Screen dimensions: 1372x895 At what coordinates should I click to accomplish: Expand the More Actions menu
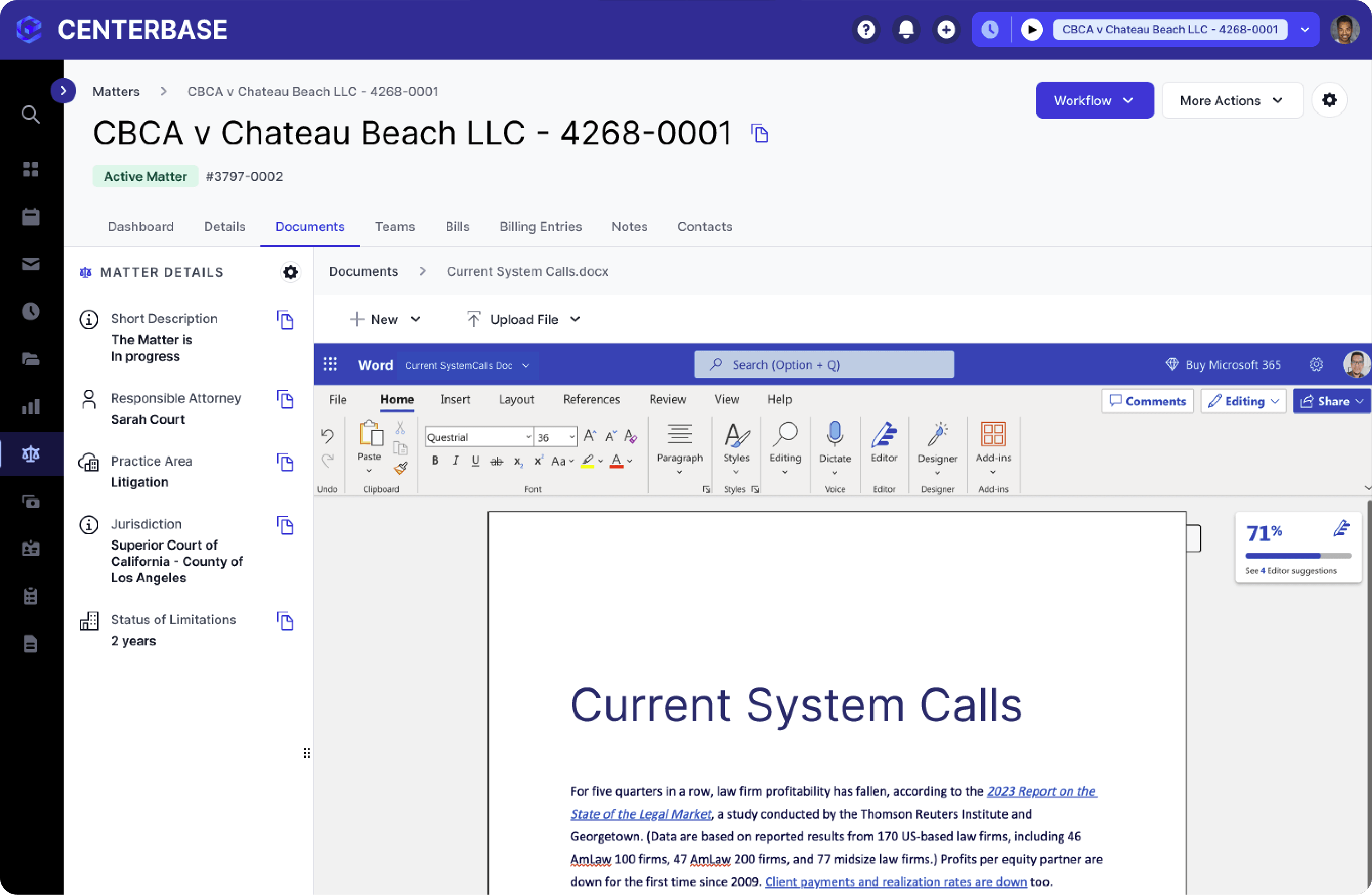1232,100
